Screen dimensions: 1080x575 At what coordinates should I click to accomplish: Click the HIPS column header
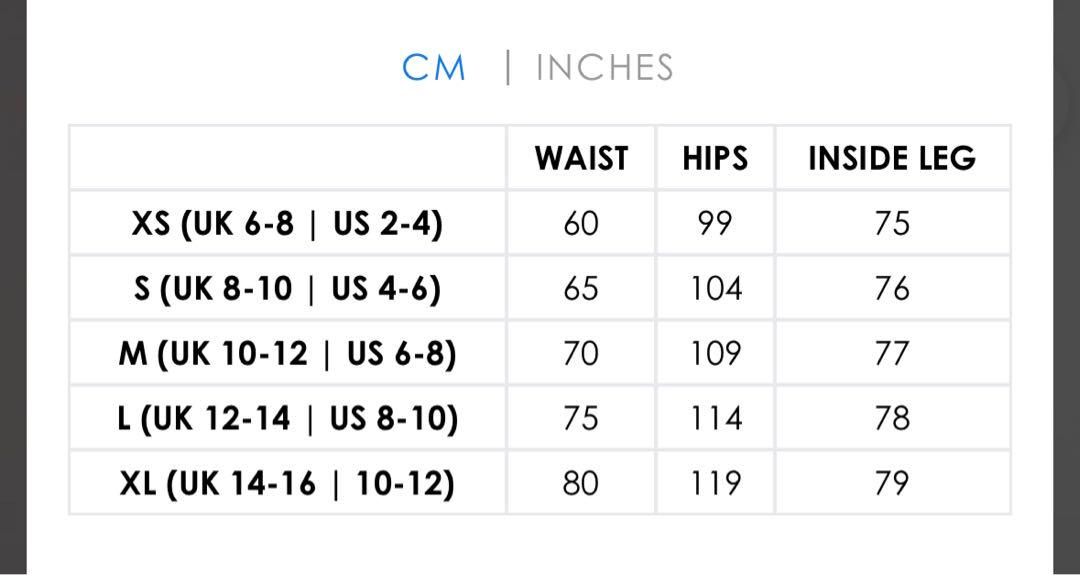(715, 158)
